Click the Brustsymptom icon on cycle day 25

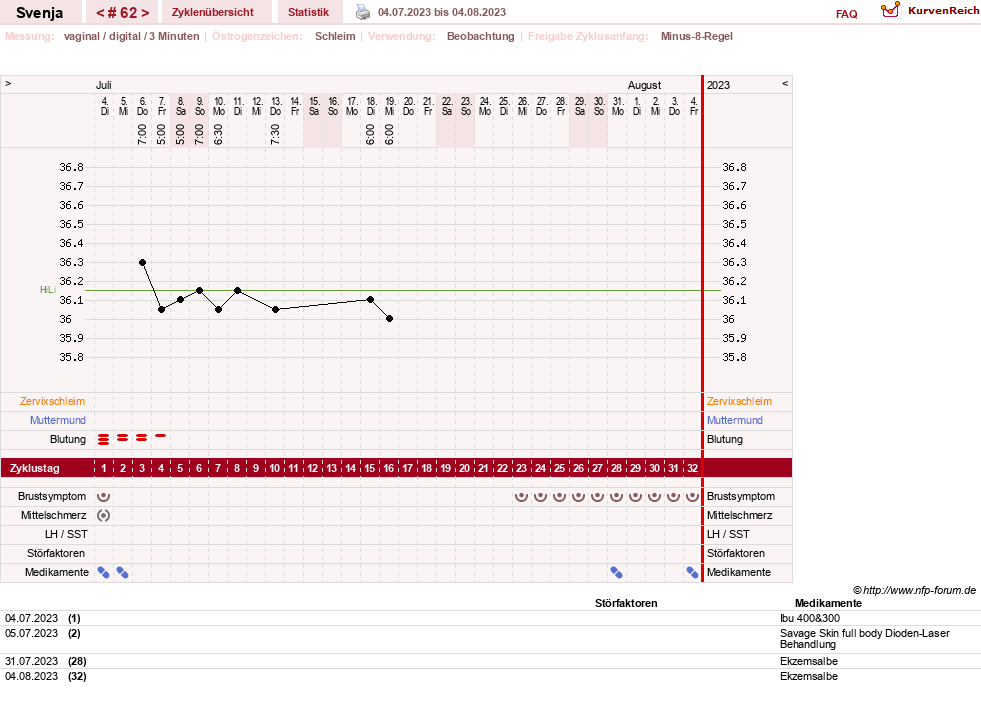pos(559,496)
